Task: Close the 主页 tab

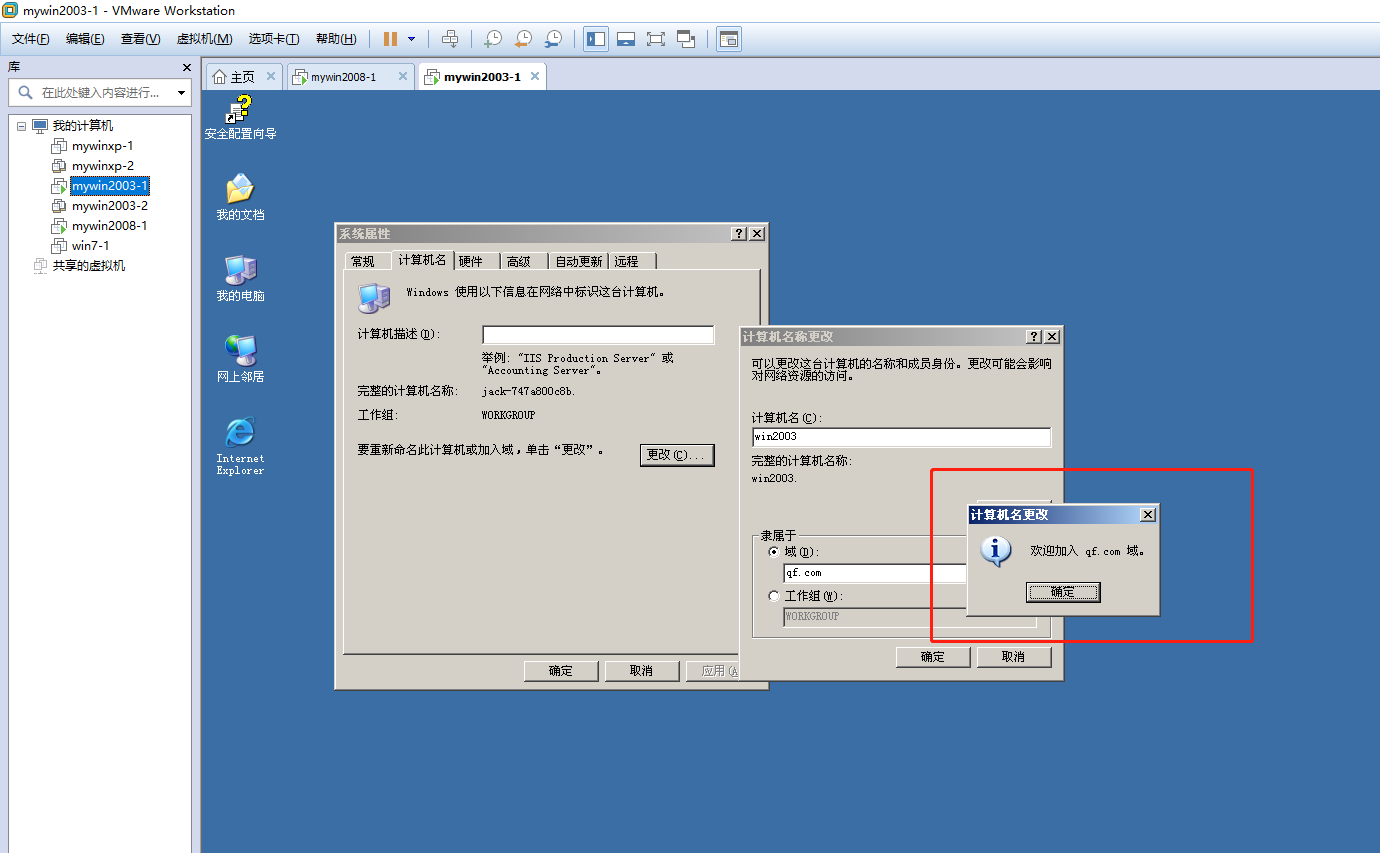Action: click(271, 76)
